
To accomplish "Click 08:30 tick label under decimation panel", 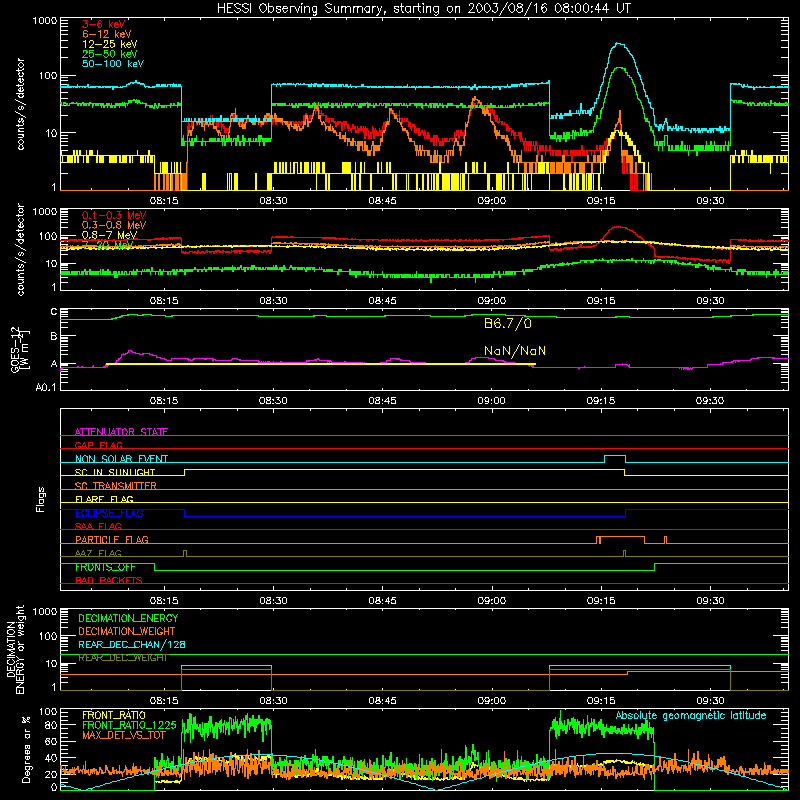I will pyautogui.click(x=273, y=701).
